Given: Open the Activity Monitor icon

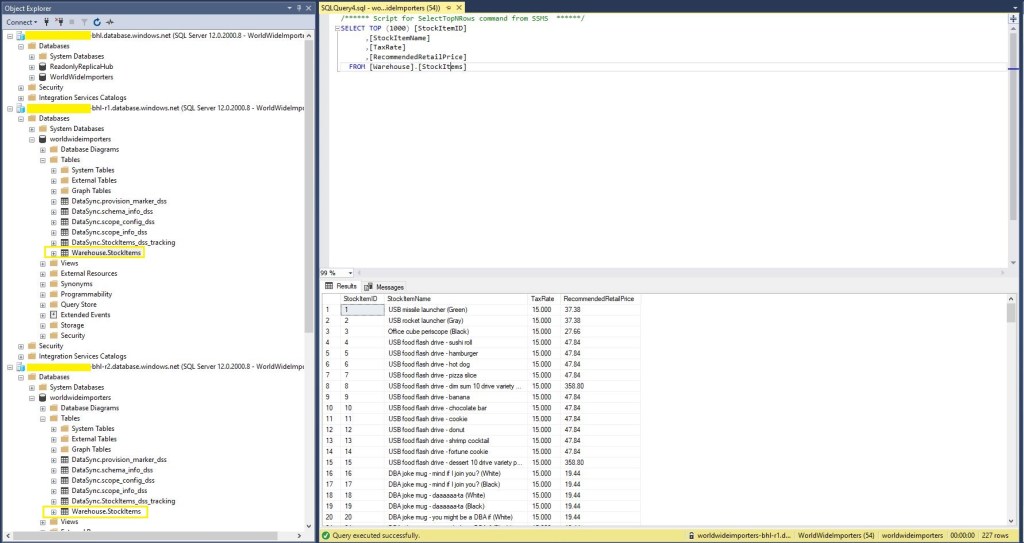Looking at the screenshot, I should tap(108, 21).
